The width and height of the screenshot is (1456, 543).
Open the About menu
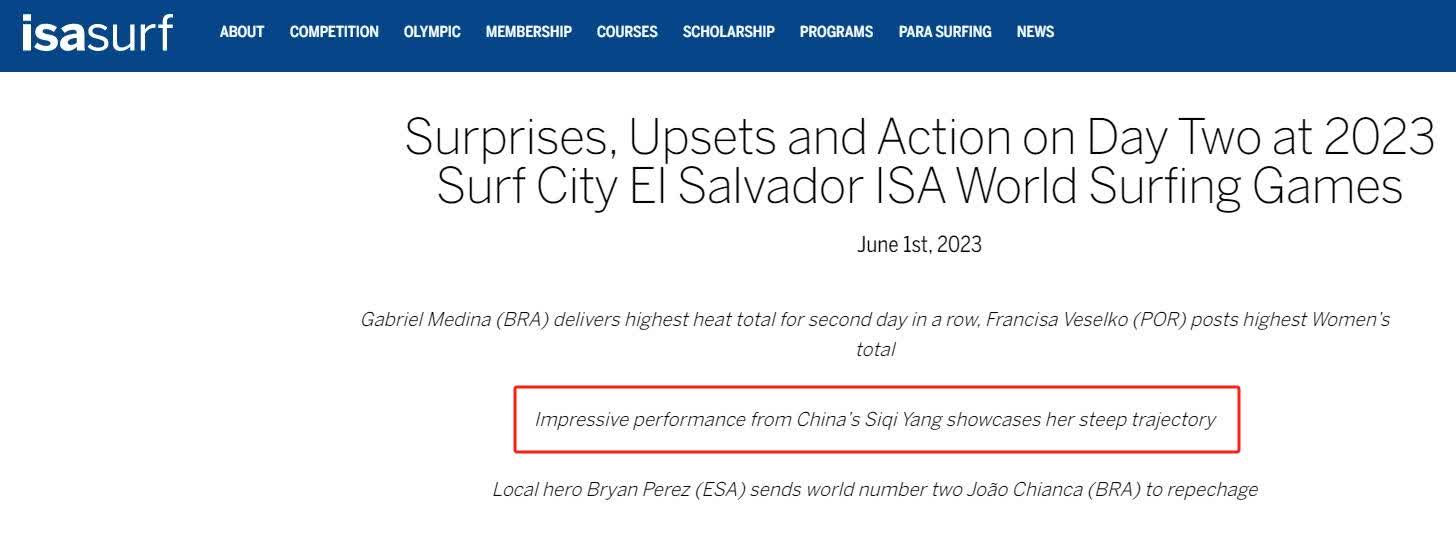[242, 32]
